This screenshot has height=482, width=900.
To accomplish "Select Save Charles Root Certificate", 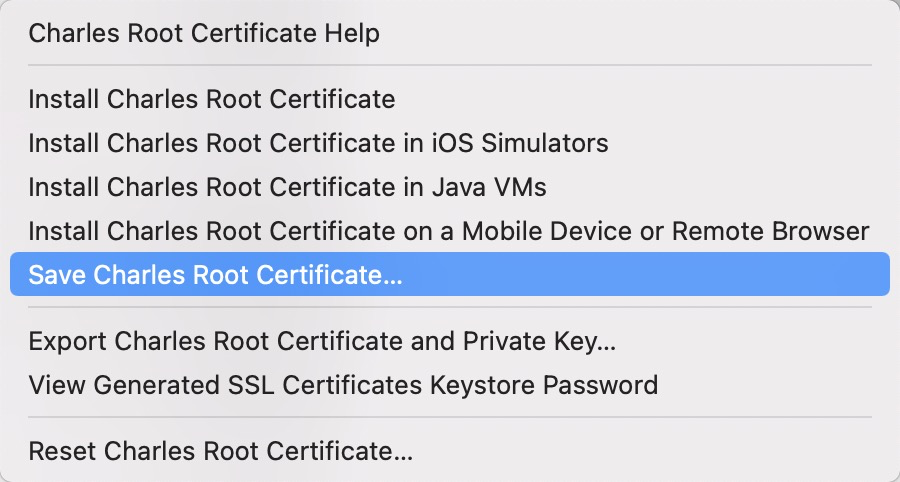I will tap(215, 275).
